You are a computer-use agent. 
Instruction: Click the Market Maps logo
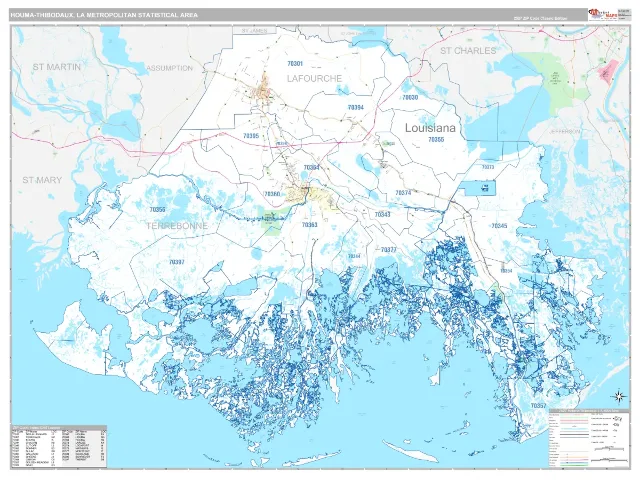click(x=602, y=14)
